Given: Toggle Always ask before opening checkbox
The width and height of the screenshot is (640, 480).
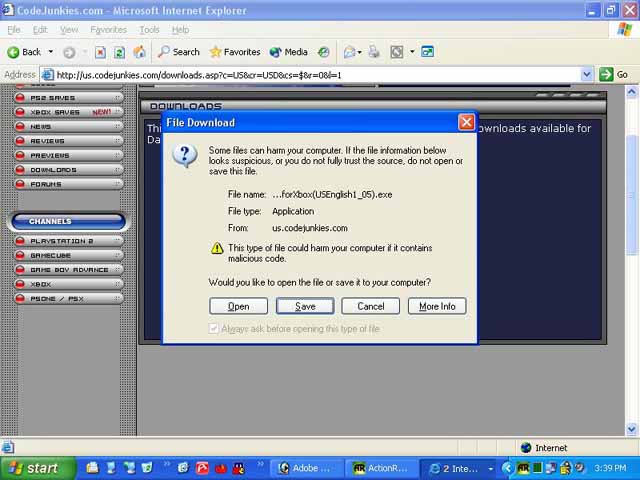Looking at the screenshot, I should [x=213, y=329].
